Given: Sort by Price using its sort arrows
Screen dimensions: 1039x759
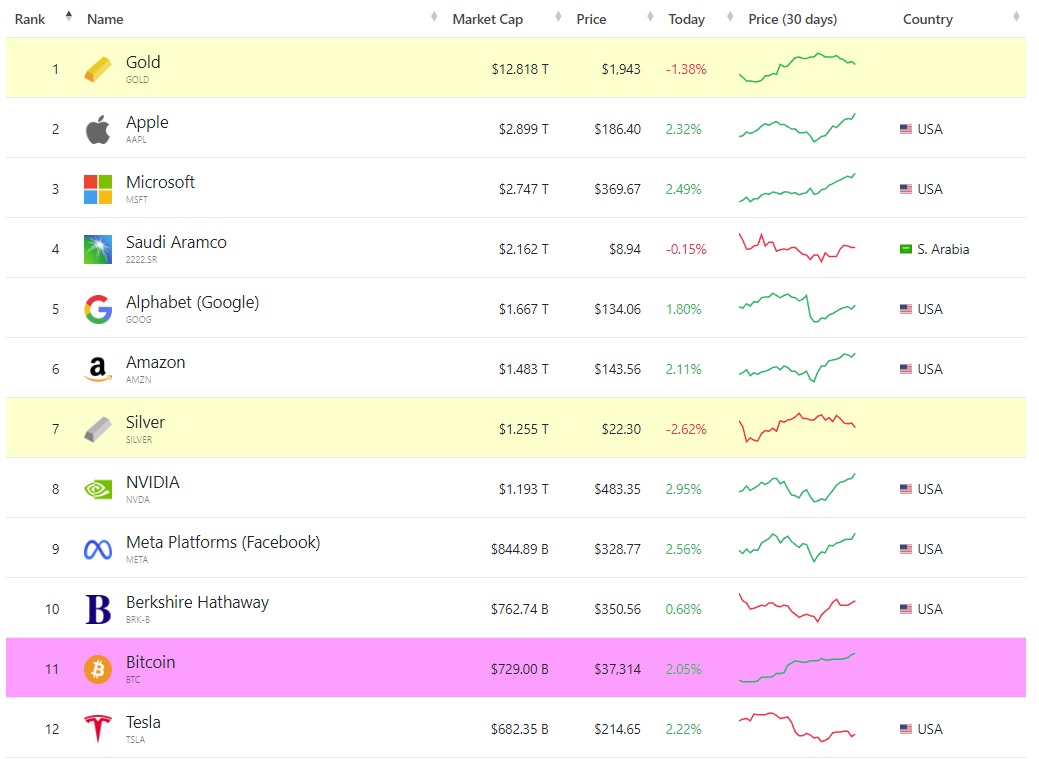Looking at the screenshot, I should click(650, 17).
